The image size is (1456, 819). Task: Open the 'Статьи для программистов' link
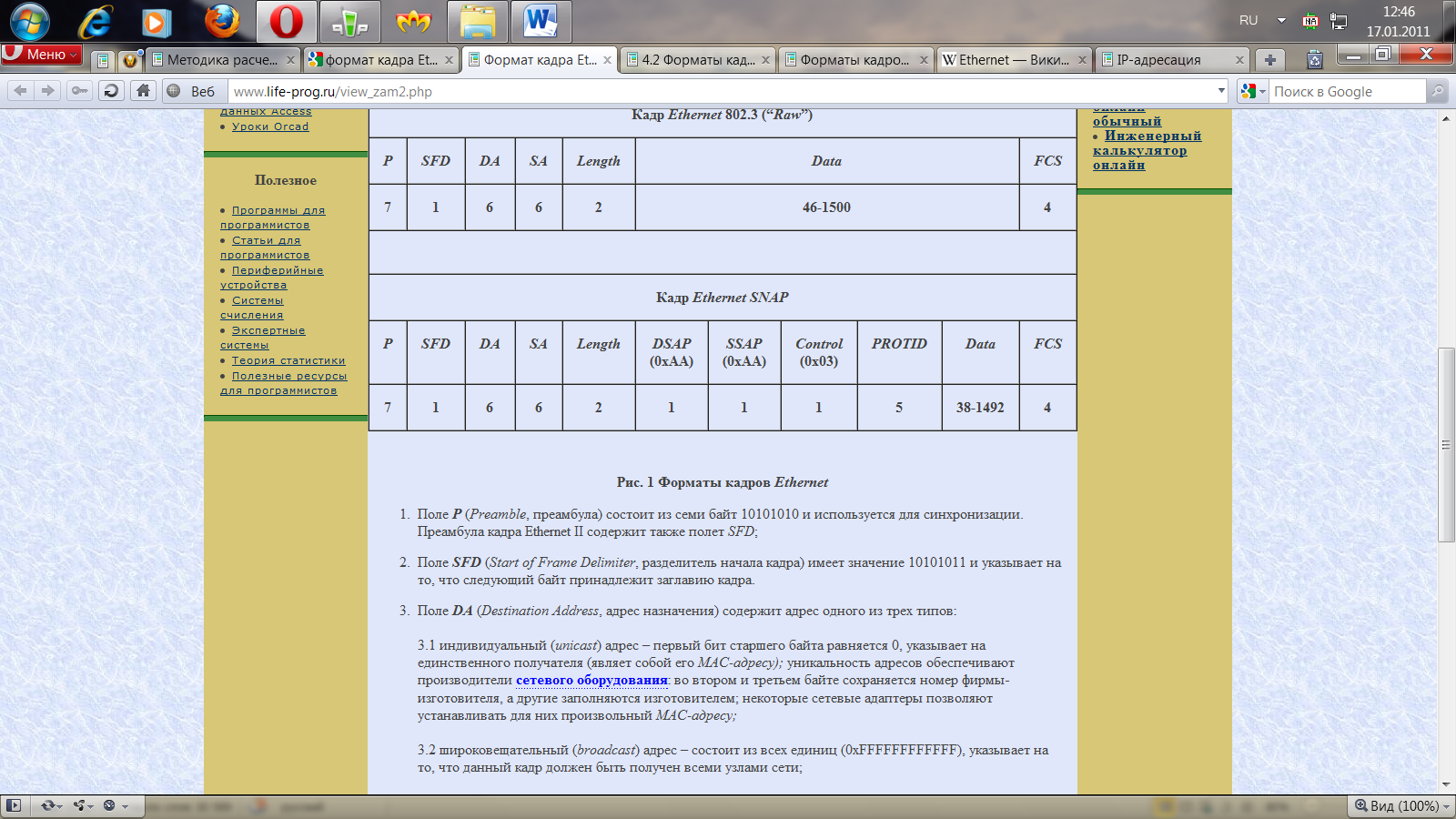pyautogui.click(x=265, y=248)
